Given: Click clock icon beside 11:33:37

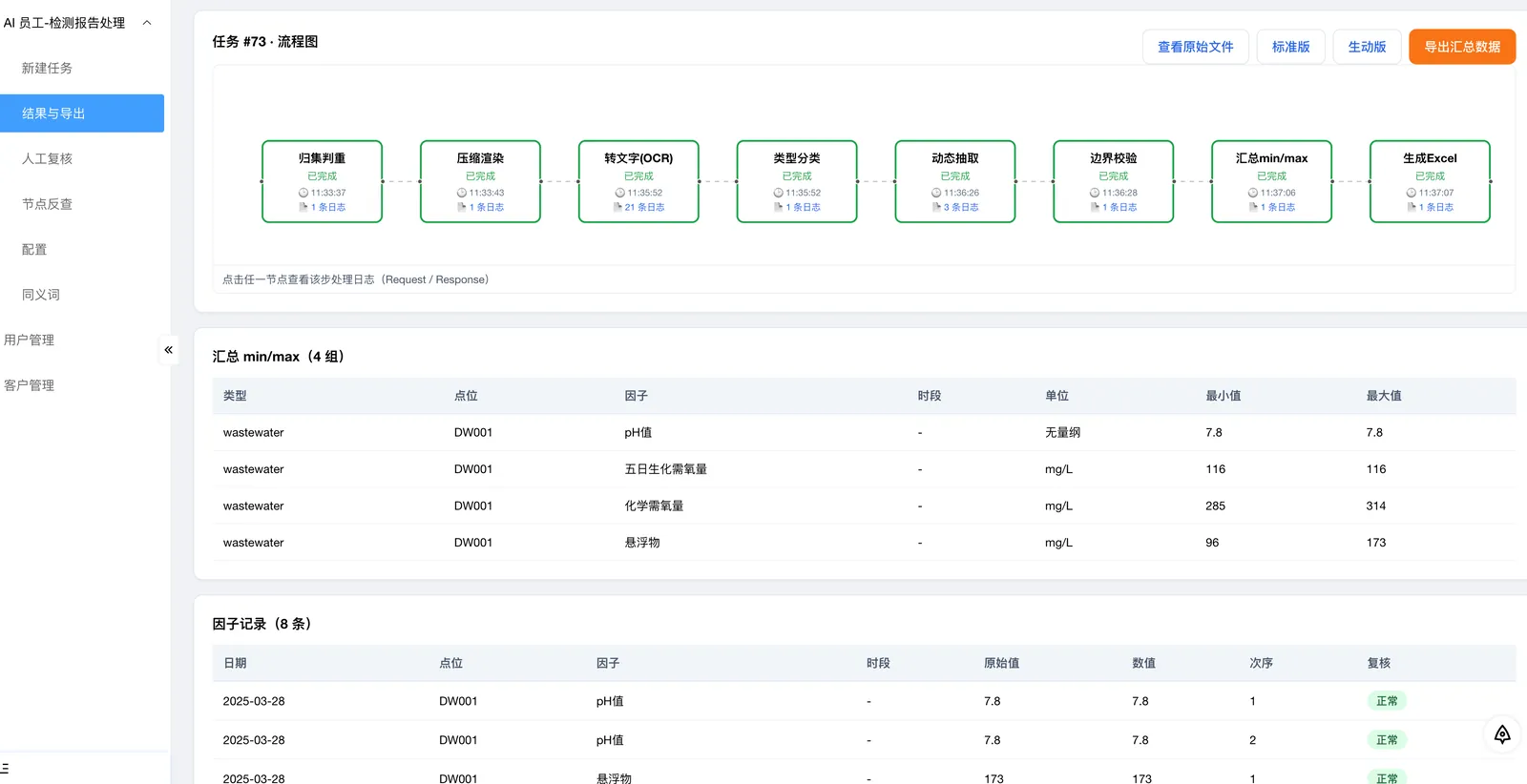Looking at the screenshot, I should coord(303,193).
